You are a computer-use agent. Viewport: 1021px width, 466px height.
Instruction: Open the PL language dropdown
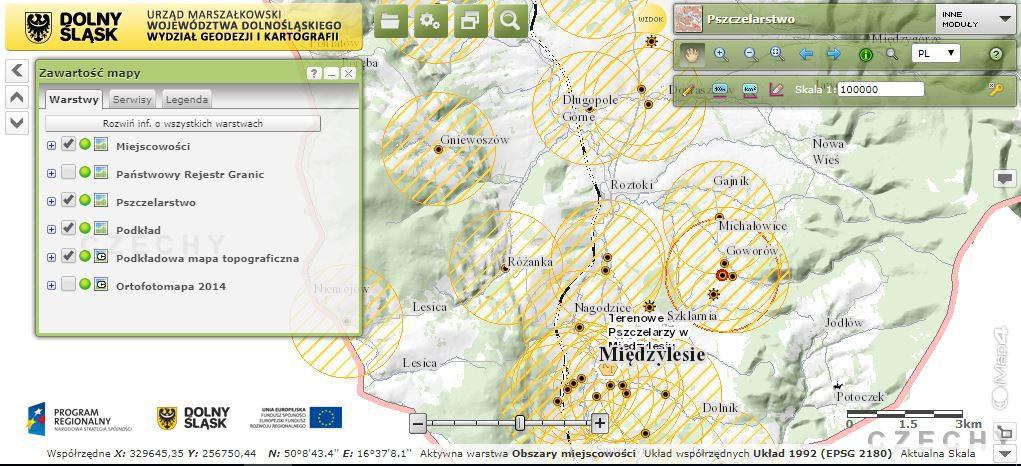click(936, 53)
